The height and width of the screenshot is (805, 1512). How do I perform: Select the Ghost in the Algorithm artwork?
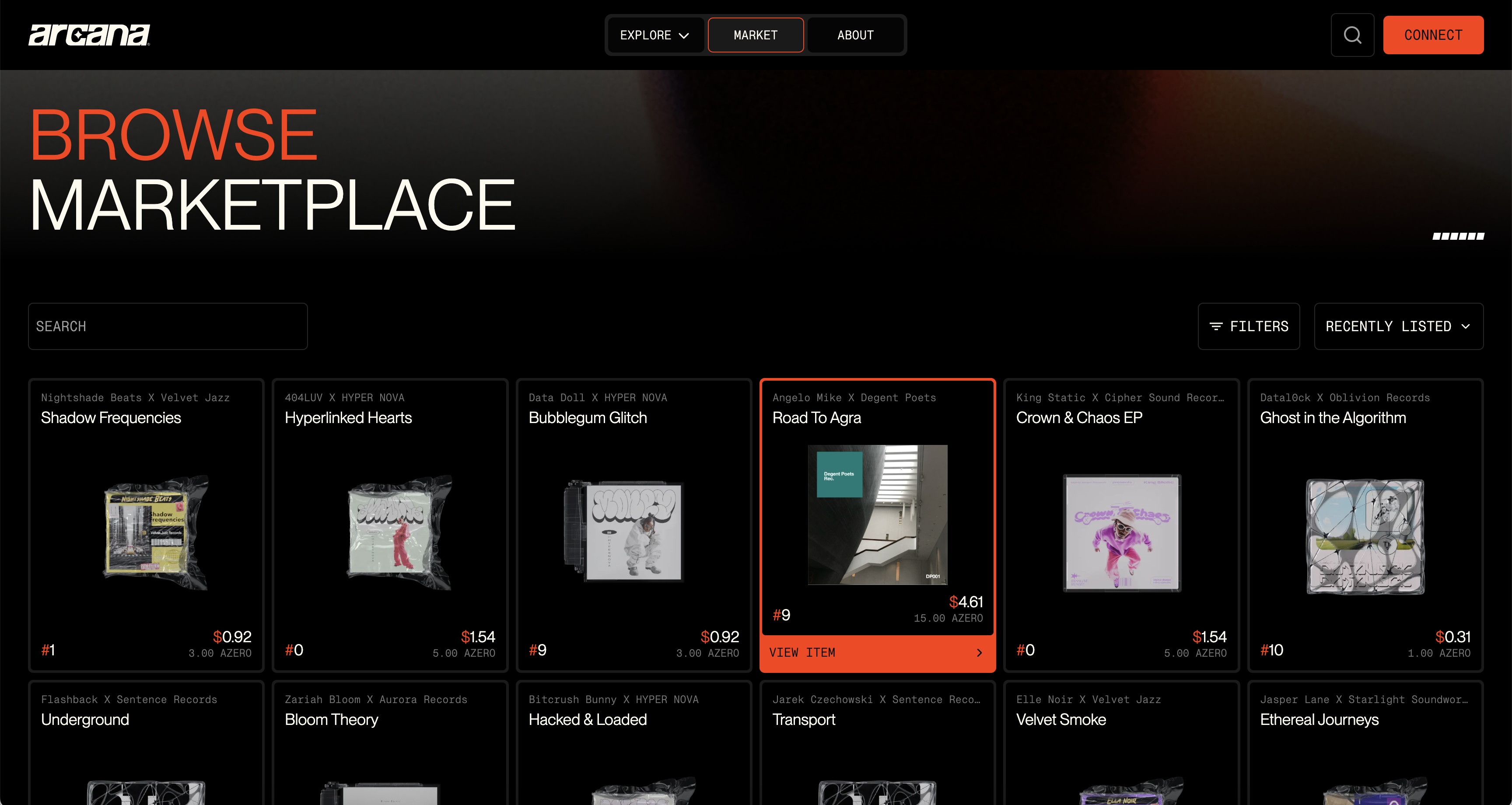(1364, 537)
